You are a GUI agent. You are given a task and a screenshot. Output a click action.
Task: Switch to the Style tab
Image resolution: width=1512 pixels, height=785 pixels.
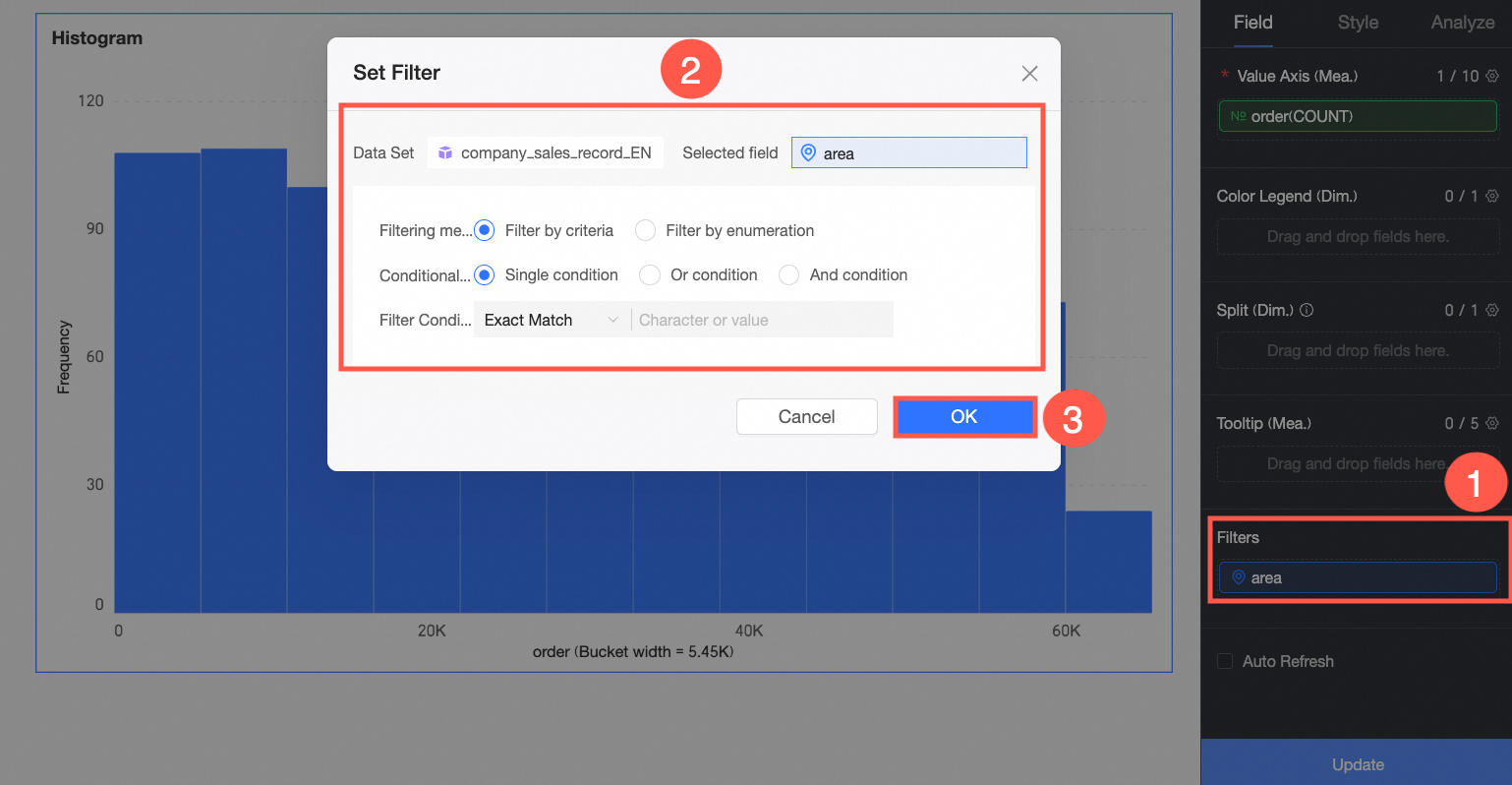pyautogui.click(x=1358, y=23)
